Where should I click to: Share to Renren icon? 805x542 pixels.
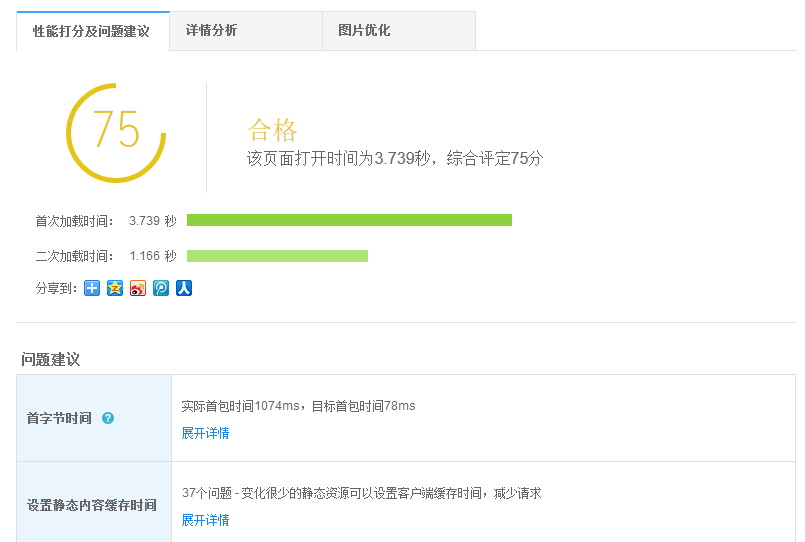click(x=184, y=288)
